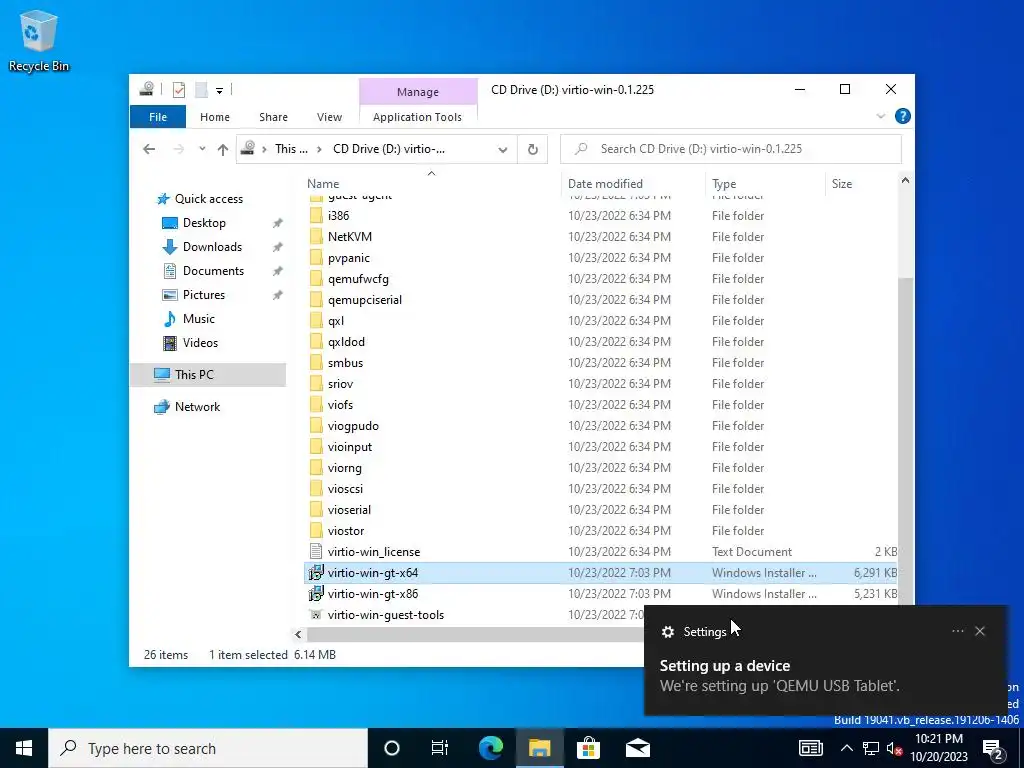The height and width of the screenshot is (768, 1024).
Task: Sort files by the Size column
Action: (x=861, y=184)
